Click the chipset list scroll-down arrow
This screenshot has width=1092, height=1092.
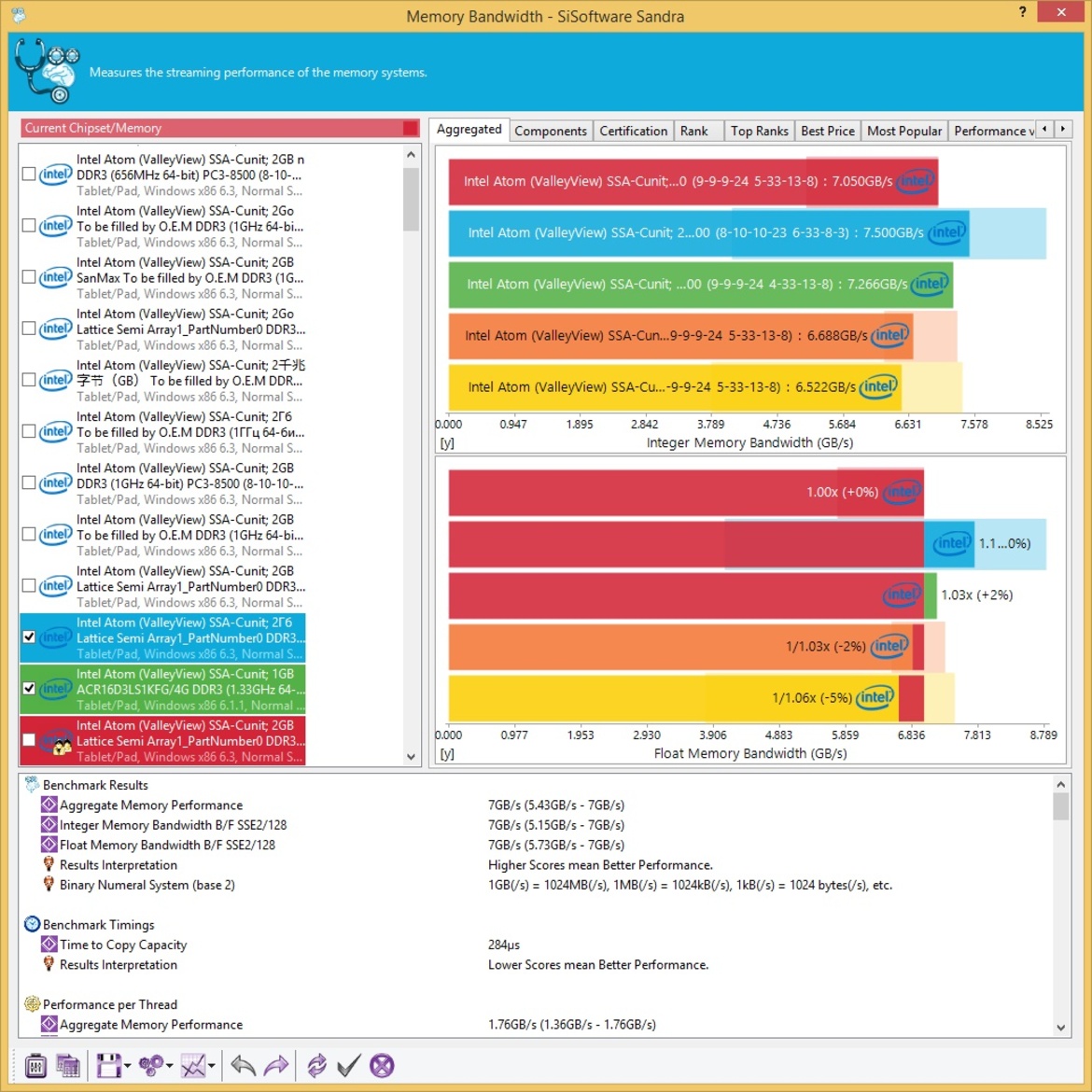(411, 757)
